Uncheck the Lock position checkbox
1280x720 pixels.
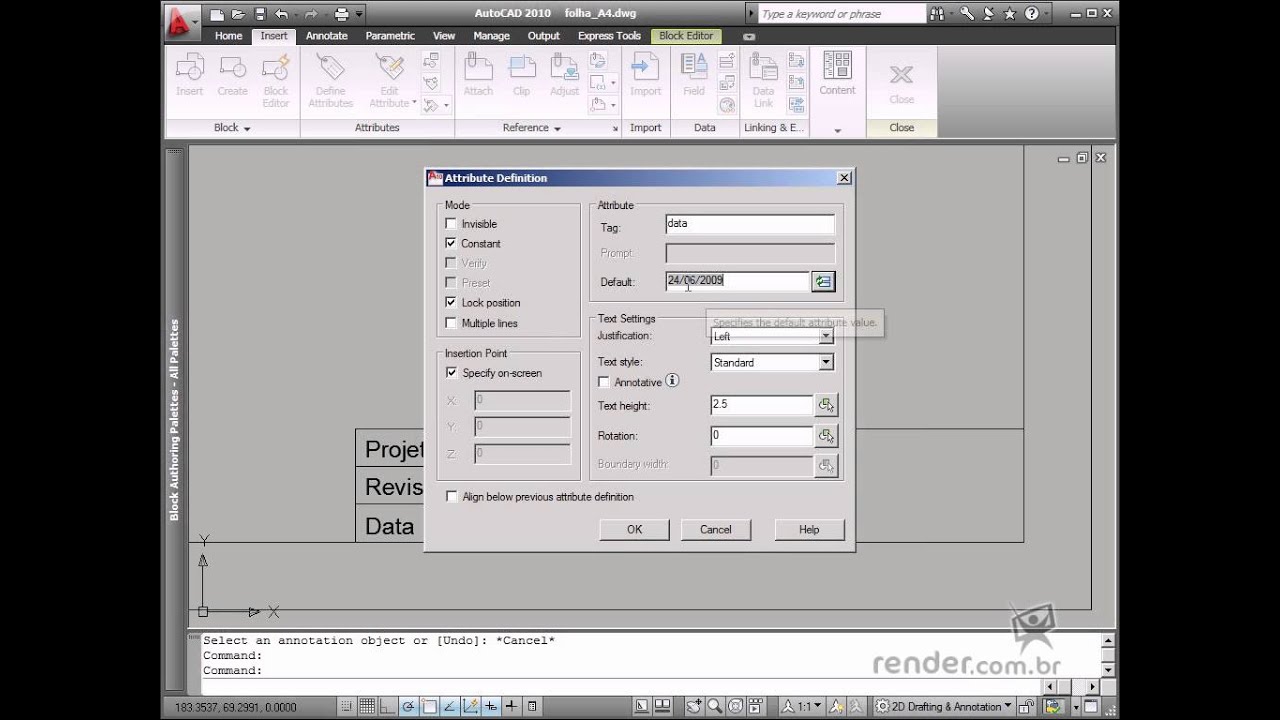(451, 302)
